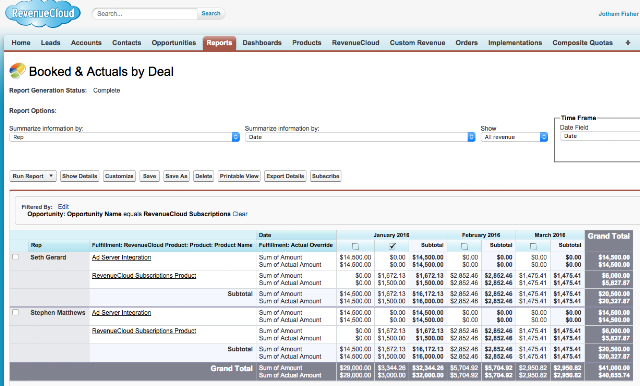
Task: Open the Dashboards tab
Action: (x=262, y=42)
